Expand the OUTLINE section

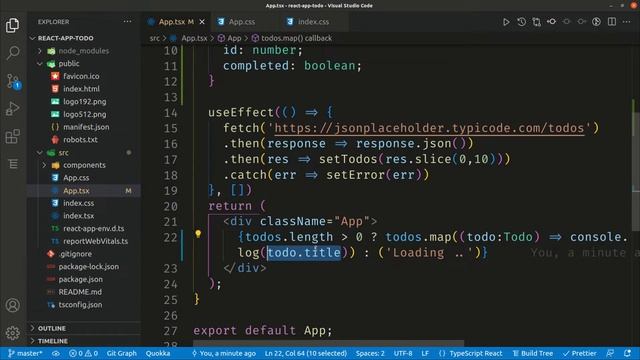click(84, 328)
